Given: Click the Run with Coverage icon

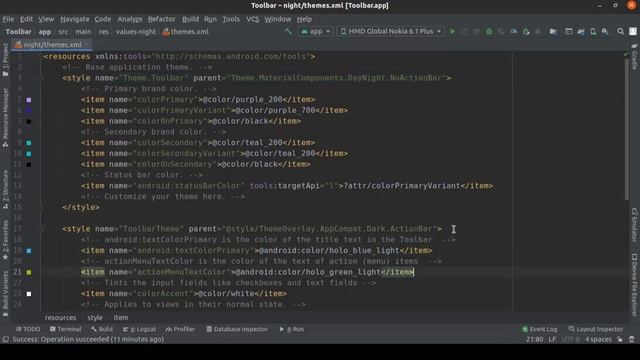Looking at the screenshot, I should 501,31.
